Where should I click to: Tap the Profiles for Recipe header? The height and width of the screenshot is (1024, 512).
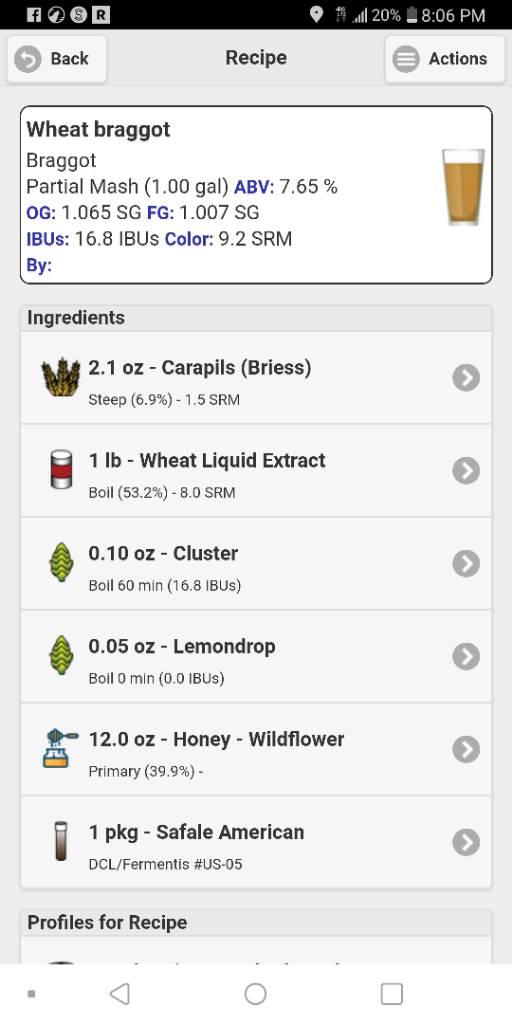pos(256,923)
